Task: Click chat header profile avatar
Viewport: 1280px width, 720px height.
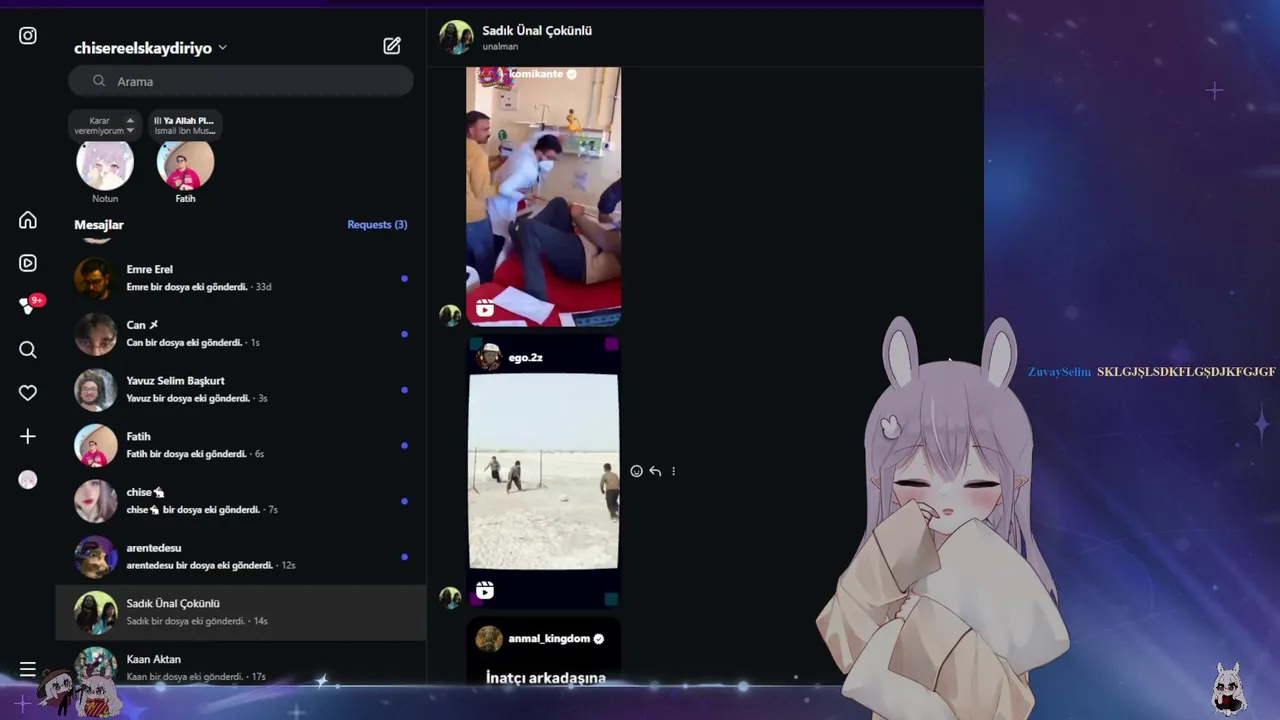Action: pos(456,37)
